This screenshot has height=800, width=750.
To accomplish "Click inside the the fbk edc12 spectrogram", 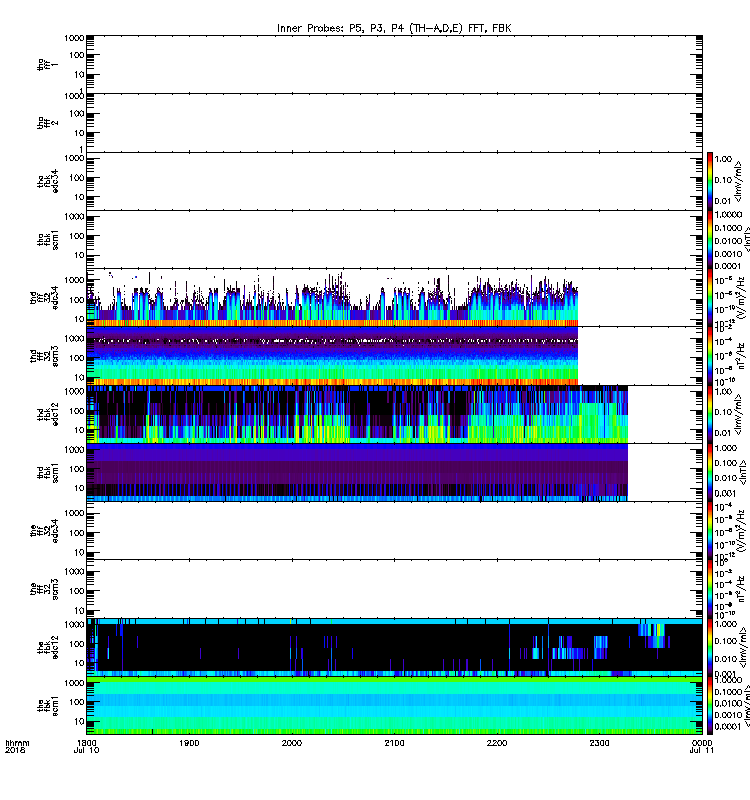I will 394,647.
